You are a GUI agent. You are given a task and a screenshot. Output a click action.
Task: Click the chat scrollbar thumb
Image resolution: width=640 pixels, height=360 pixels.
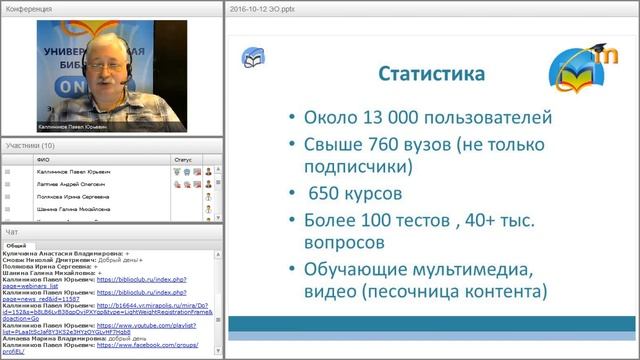(x=218, y=320)
